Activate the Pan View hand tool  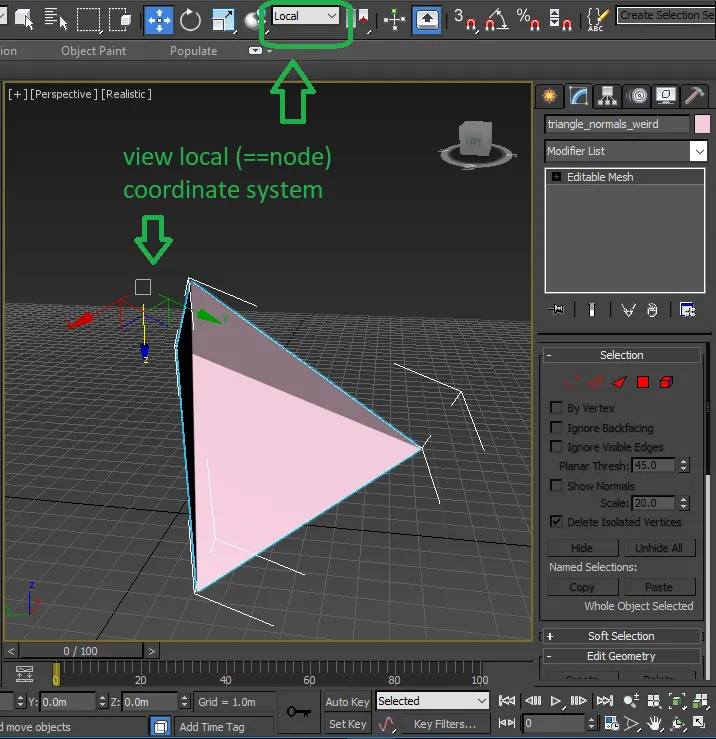click(654, 723)
